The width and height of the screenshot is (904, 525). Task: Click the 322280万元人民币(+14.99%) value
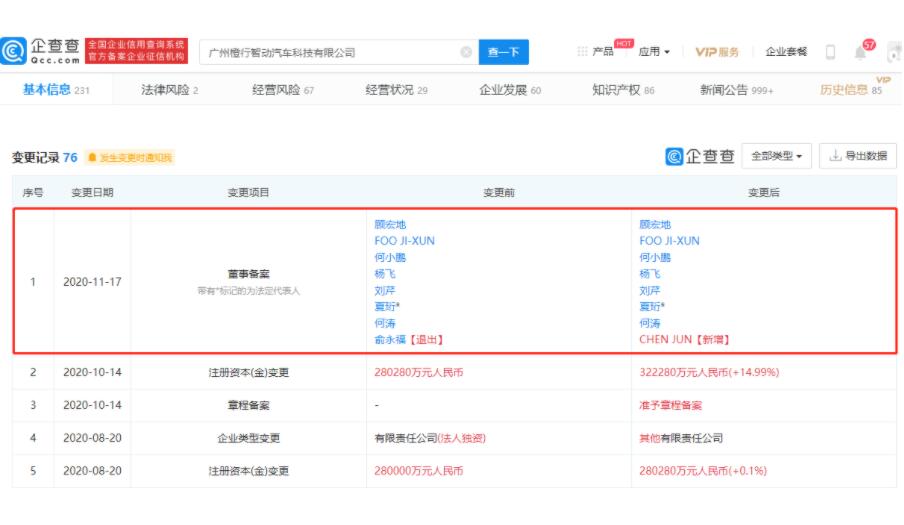[709, 372]
